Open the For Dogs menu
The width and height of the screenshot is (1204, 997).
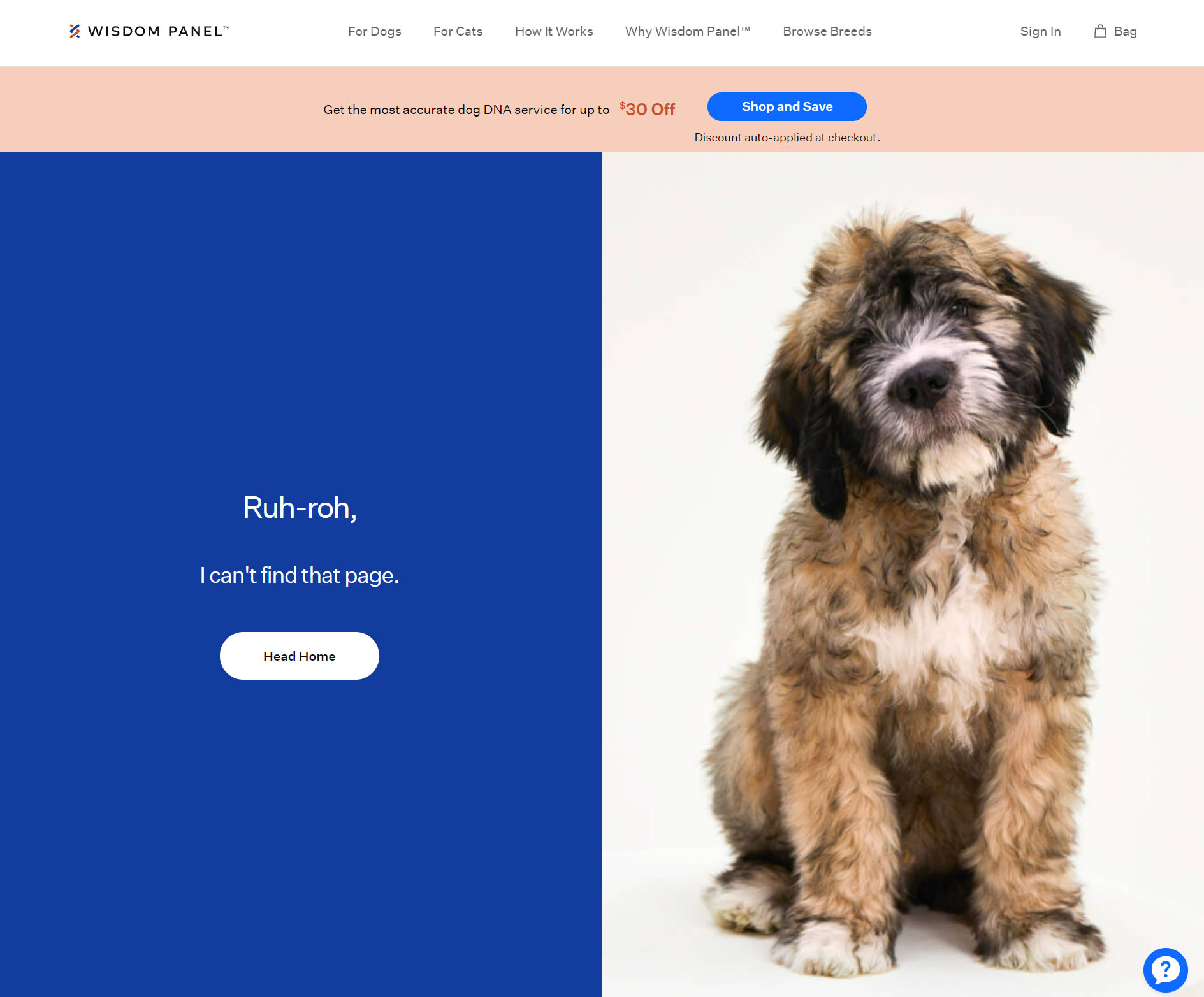375,31
